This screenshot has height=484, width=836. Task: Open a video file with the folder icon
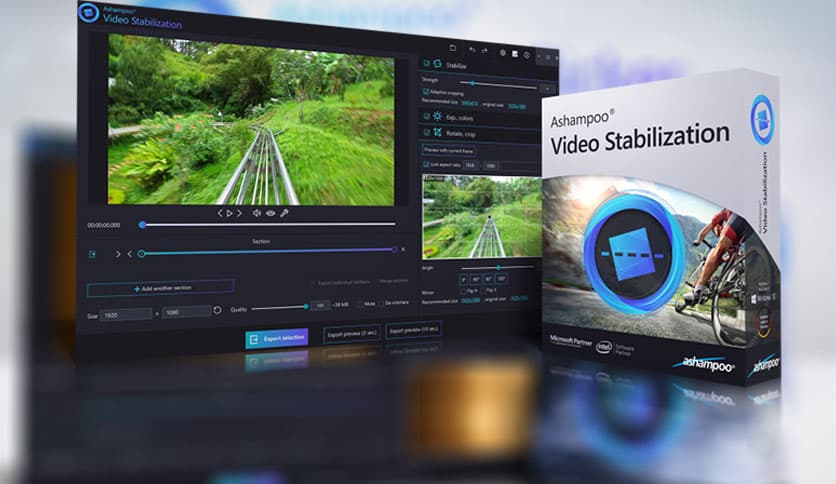[453, 47]
